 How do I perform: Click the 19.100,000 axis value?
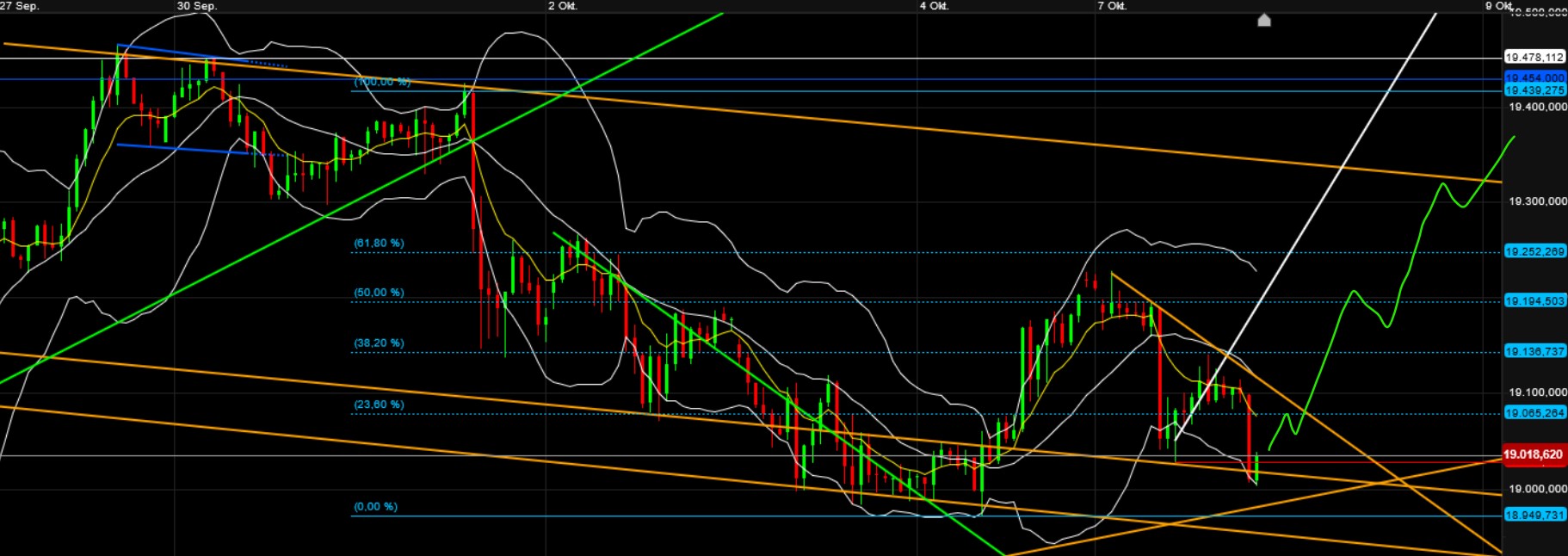tap(1537, 392)
